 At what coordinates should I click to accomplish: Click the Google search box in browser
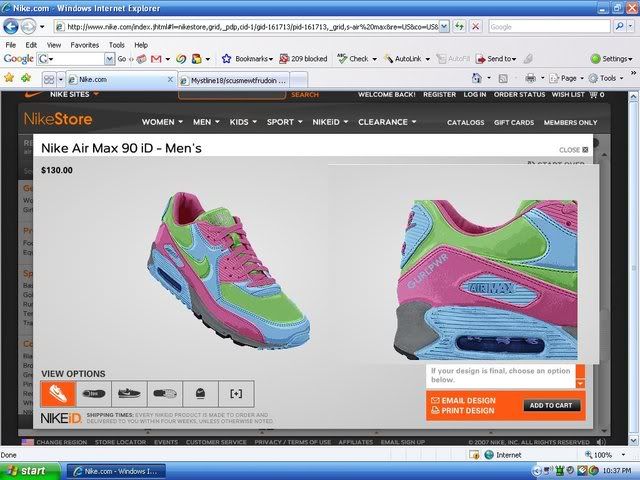click(549, 27)
